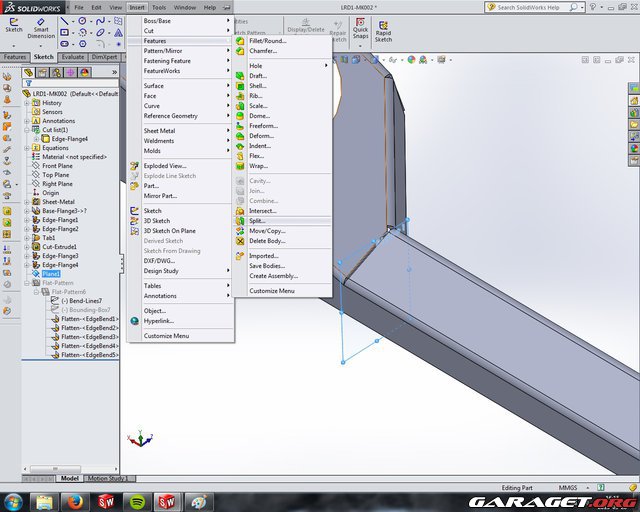
Task: Select Plane1 in the feature tree
Action: [x=51, y=273]
